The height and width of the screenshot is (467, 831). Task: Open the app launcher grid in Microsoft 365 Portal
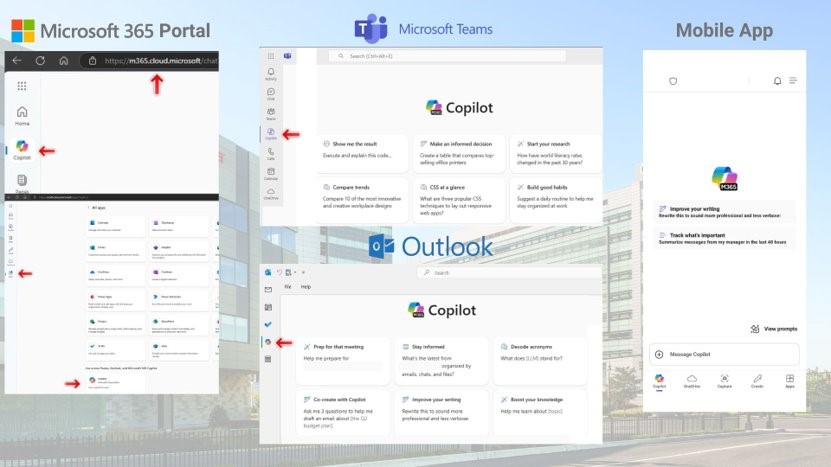(22, 86)
